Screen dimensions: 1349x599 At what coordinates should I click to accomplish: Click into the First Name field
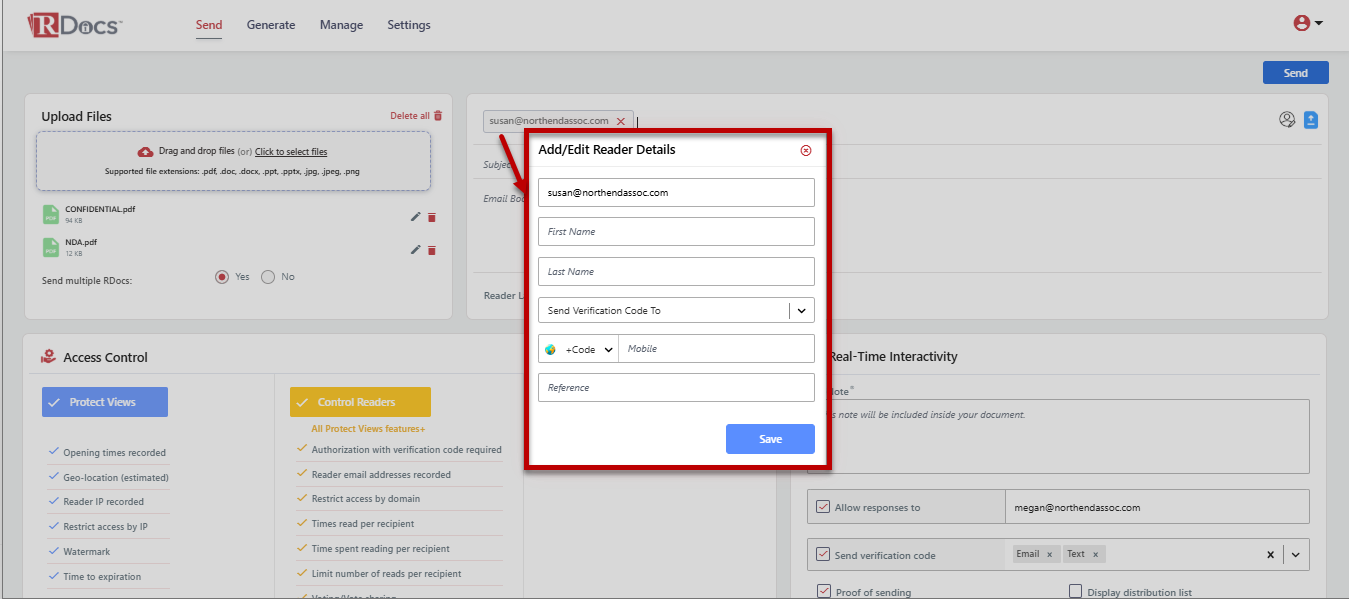click(x=676, y=232)
